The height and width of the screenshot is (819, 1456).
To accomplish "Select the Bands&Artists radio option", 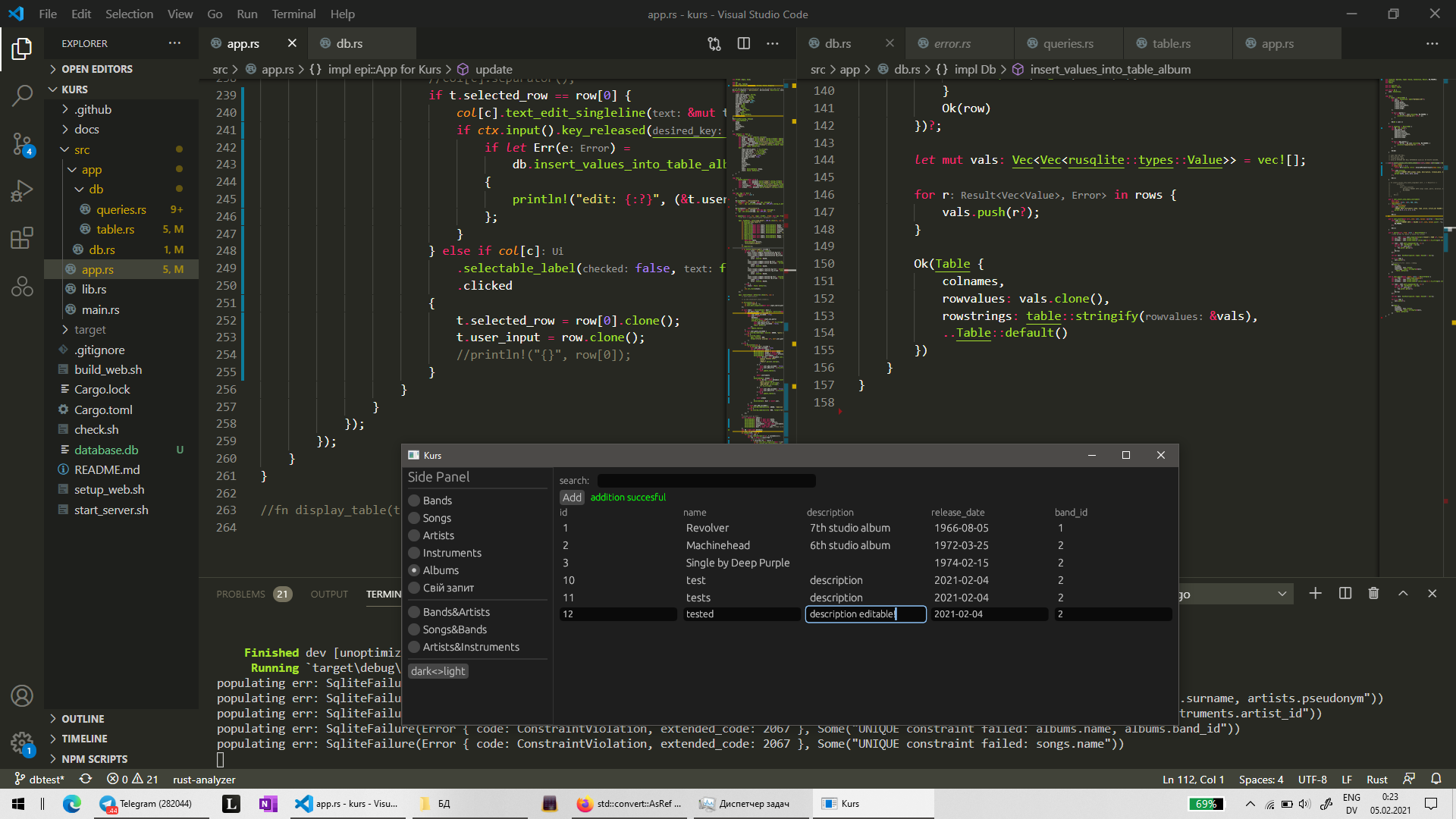I will click(x=449, y=612).
